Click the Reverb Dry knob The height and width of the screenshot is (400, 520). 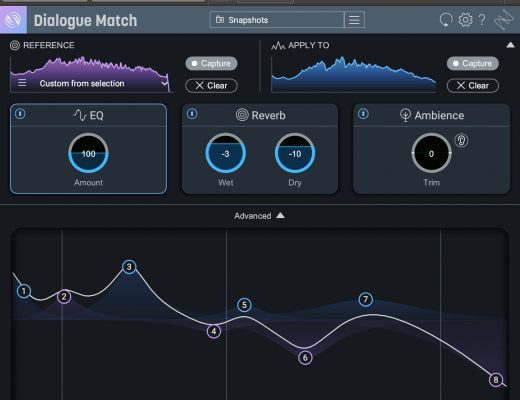(x=295, y=153)
